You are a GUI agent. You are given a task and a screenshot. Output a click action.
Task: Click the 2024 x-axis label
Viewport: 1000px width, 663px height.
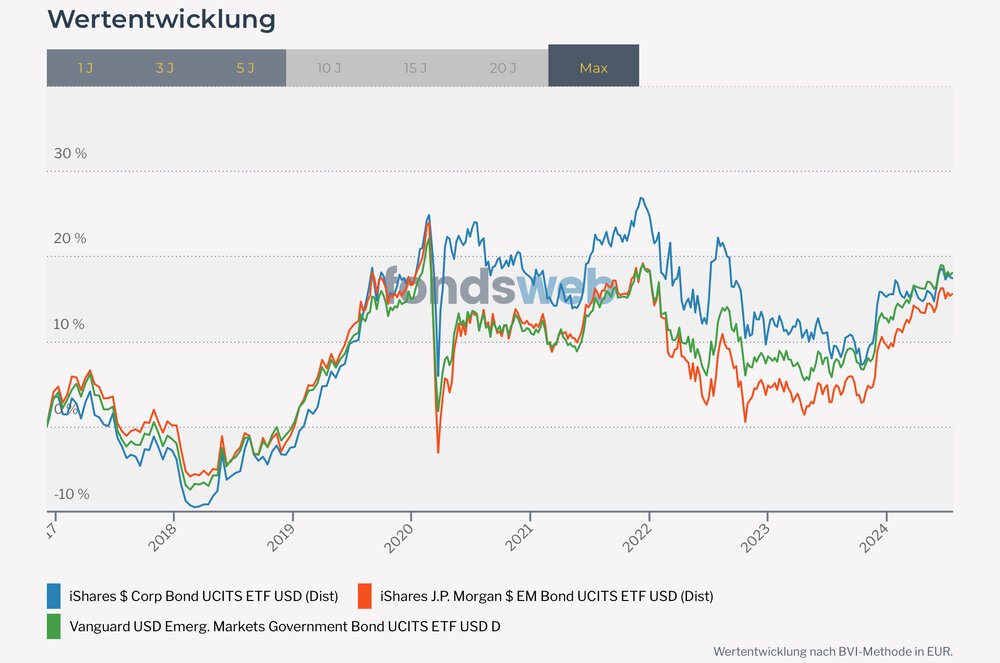coord(874,537)
